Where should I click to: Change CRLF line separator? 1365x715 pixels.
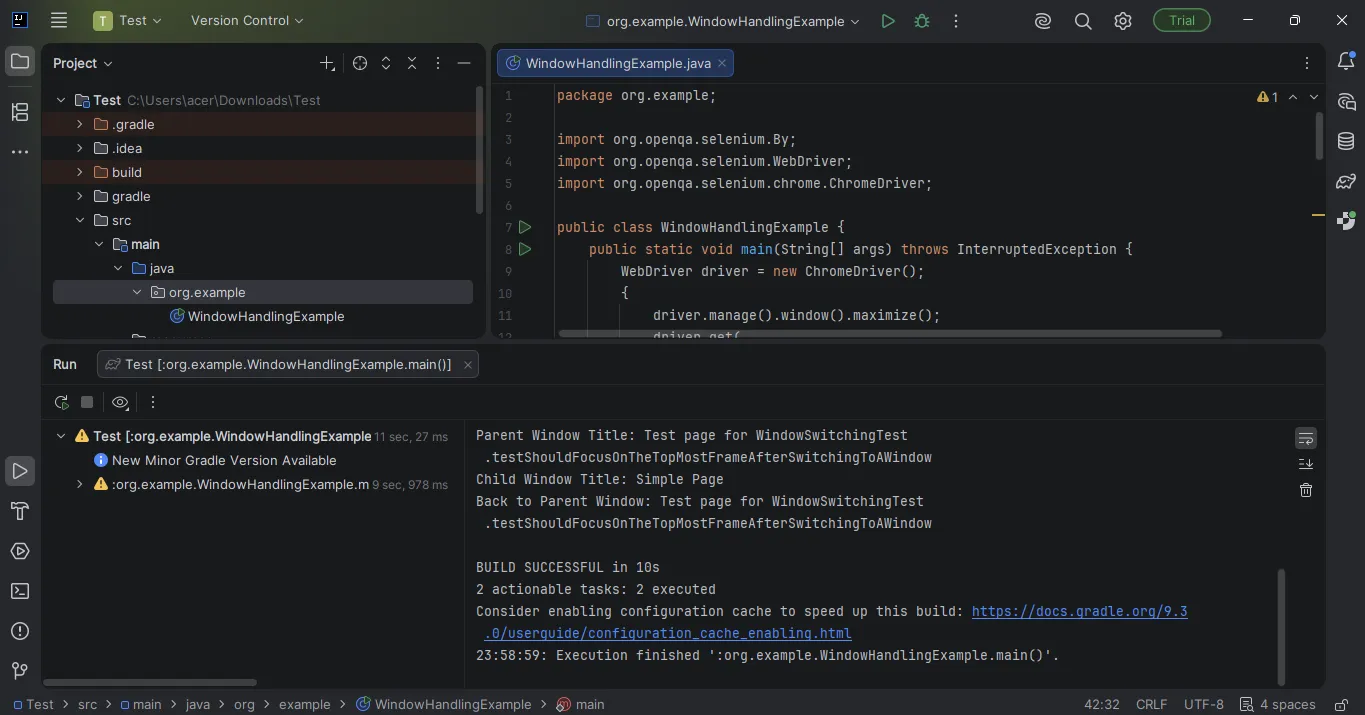[x=1151, y=704]
